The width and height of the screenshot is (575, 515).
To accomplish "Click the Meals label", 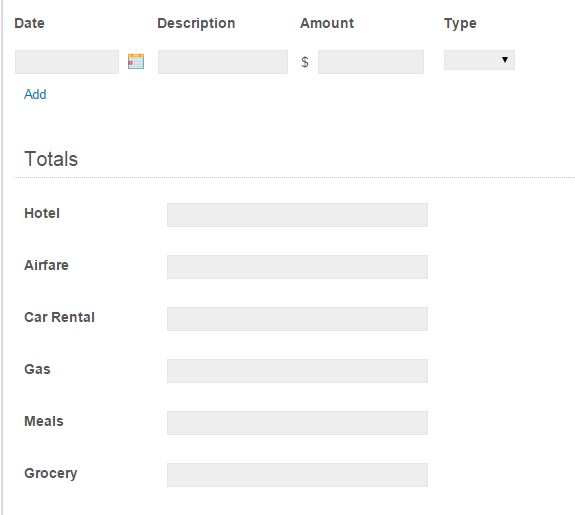I will coord(44,421).
